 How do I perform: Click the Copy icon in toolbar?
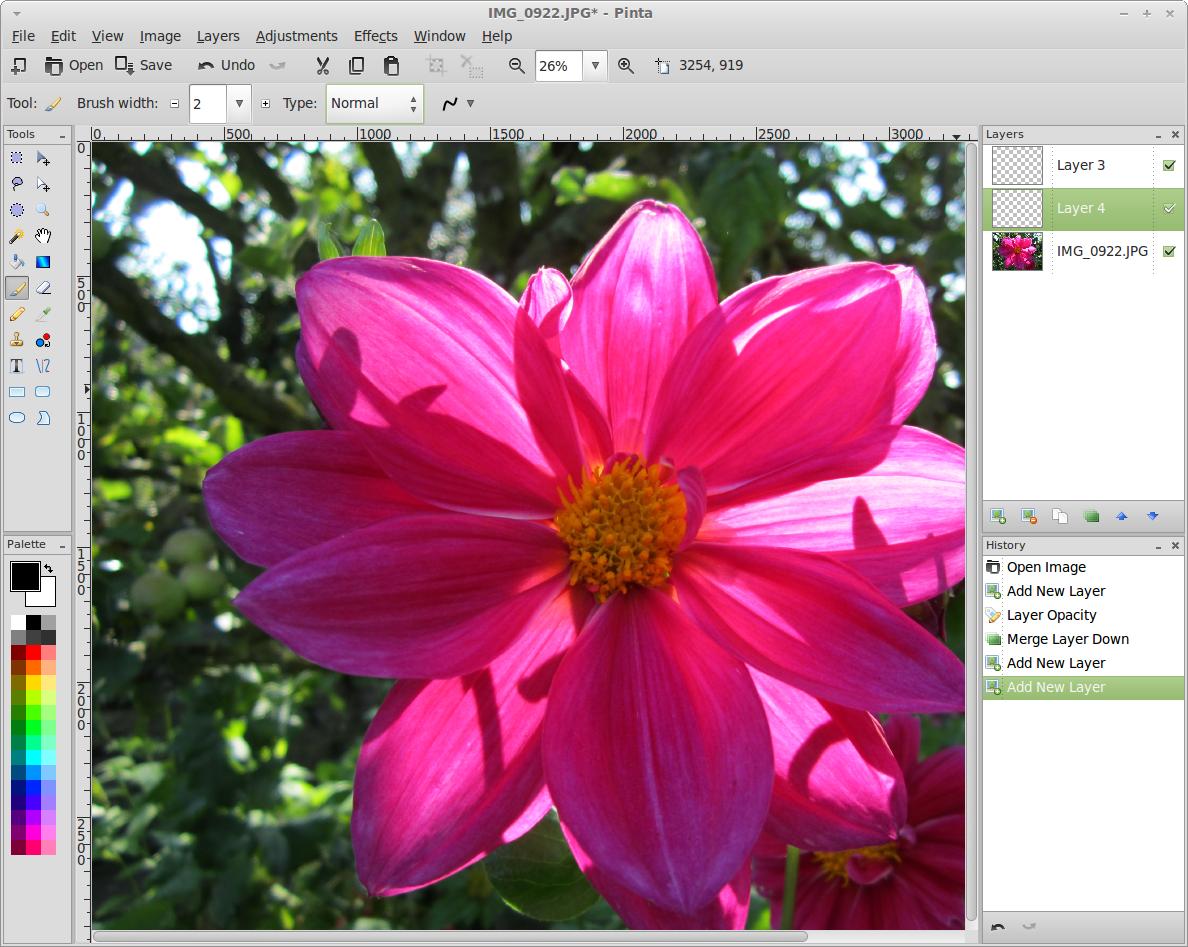point(356,66)
